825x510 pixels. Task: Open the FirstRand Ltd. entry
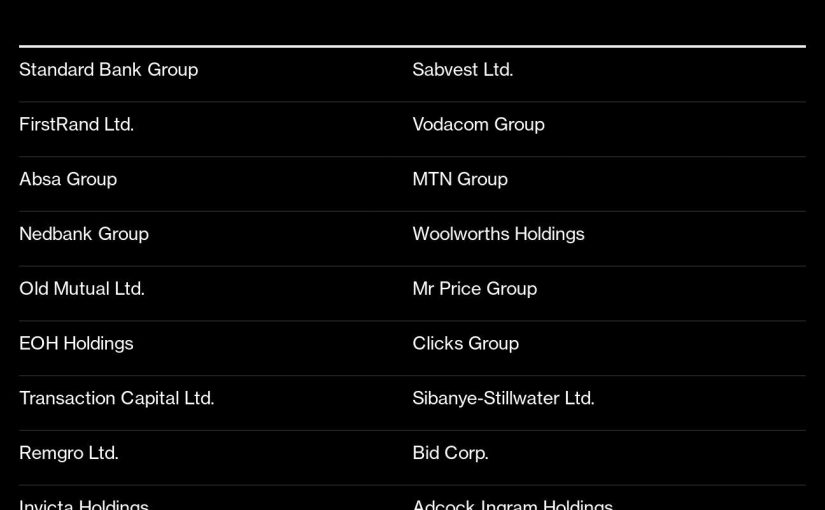(76, 125)
